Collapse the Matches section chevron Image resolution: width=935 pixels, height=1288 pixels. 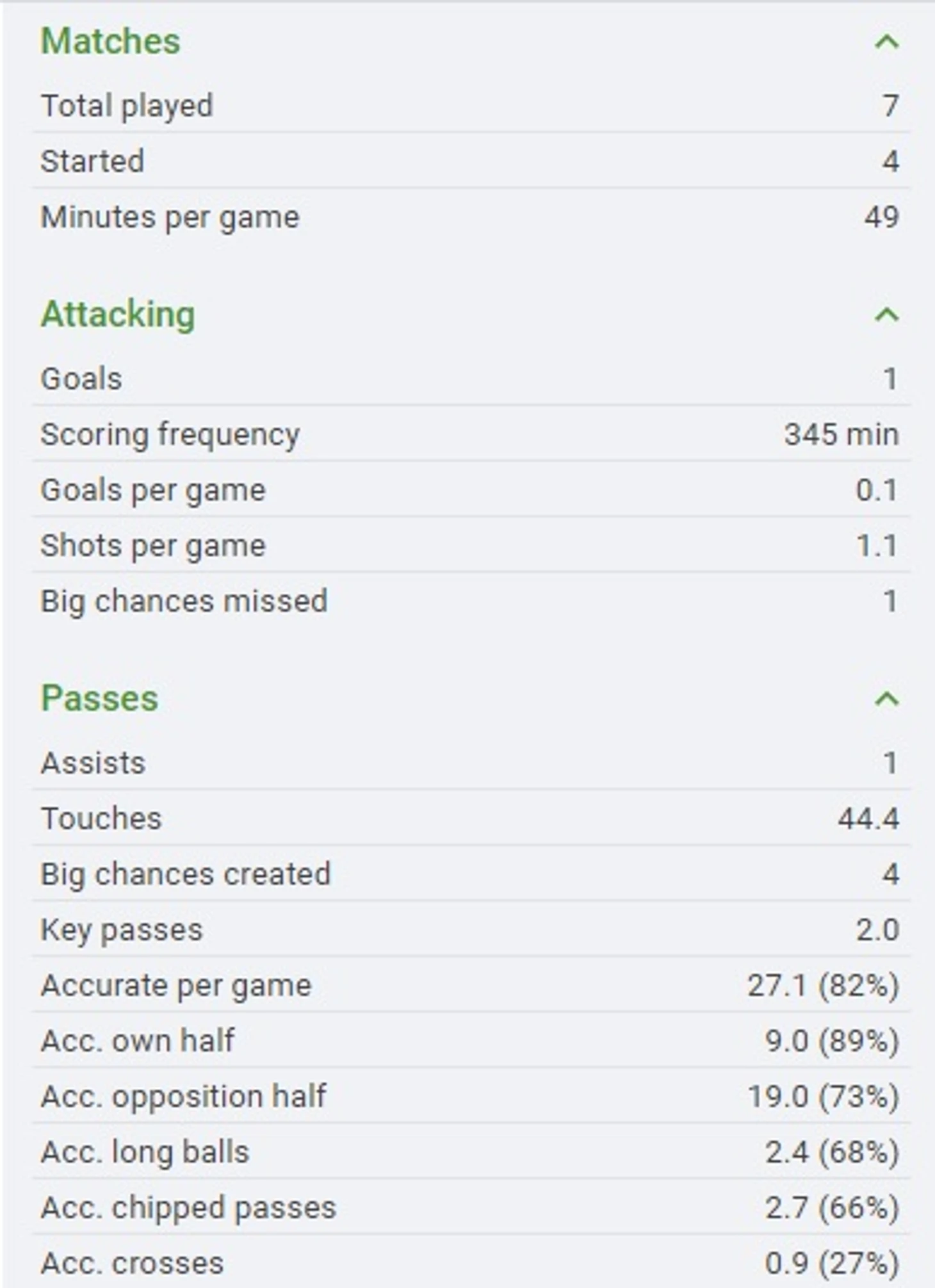tap(887, 42)
